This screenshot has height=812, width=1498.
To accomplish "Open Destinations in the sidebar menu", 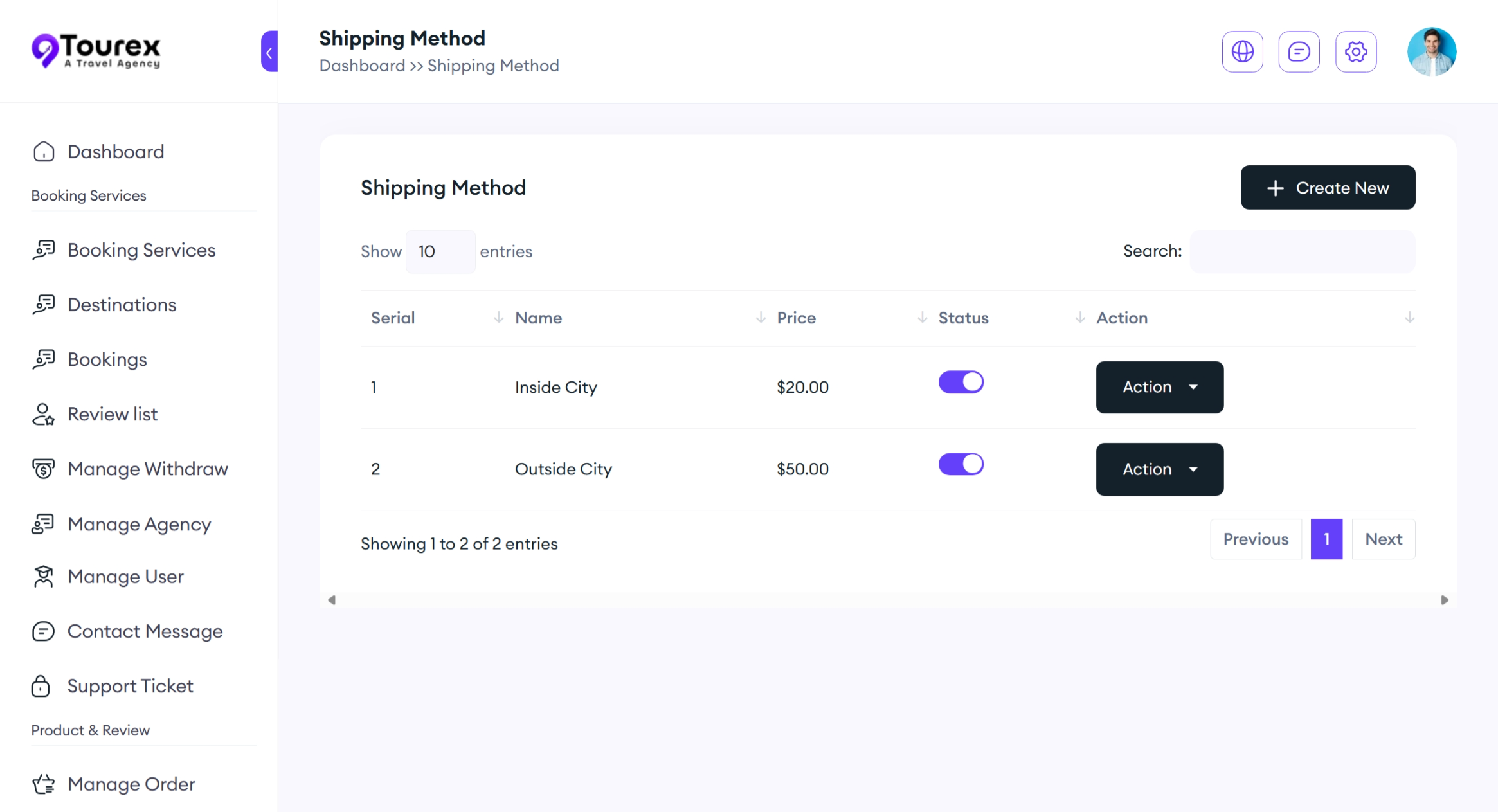I will pos(122,305).
